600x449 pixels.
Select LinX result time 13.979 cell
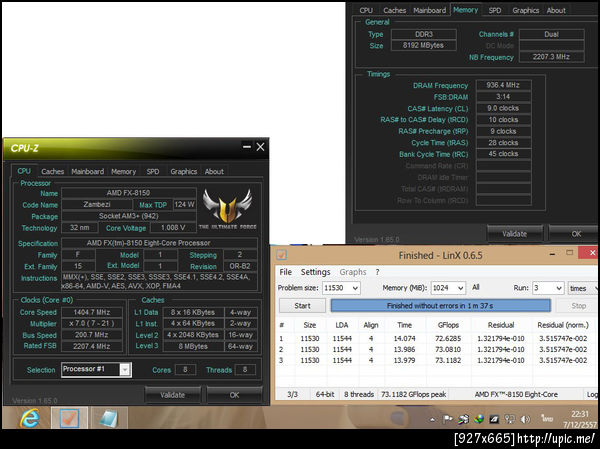(x=404, y=360)
